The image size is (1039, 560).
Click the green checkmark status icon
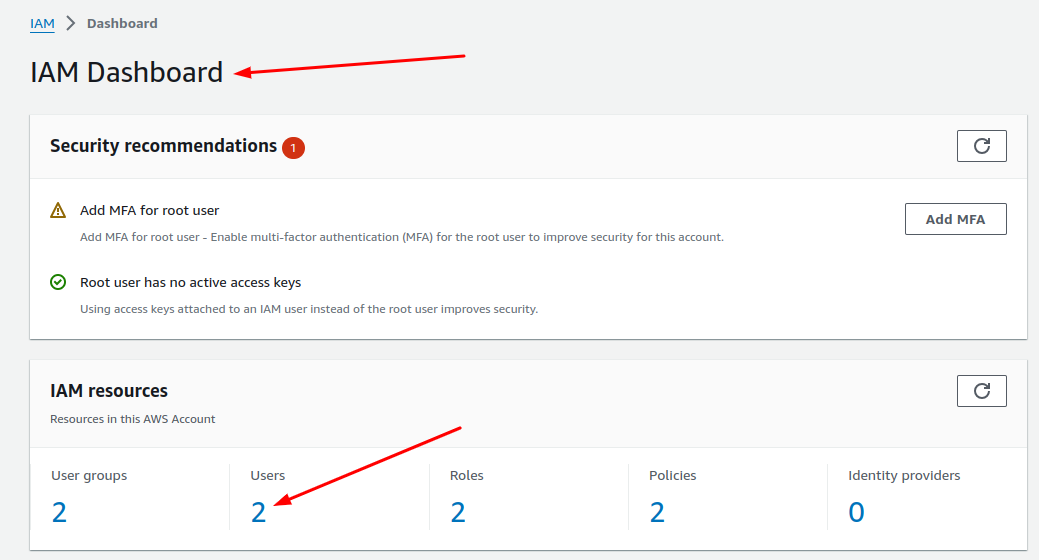tap(58, 282)
